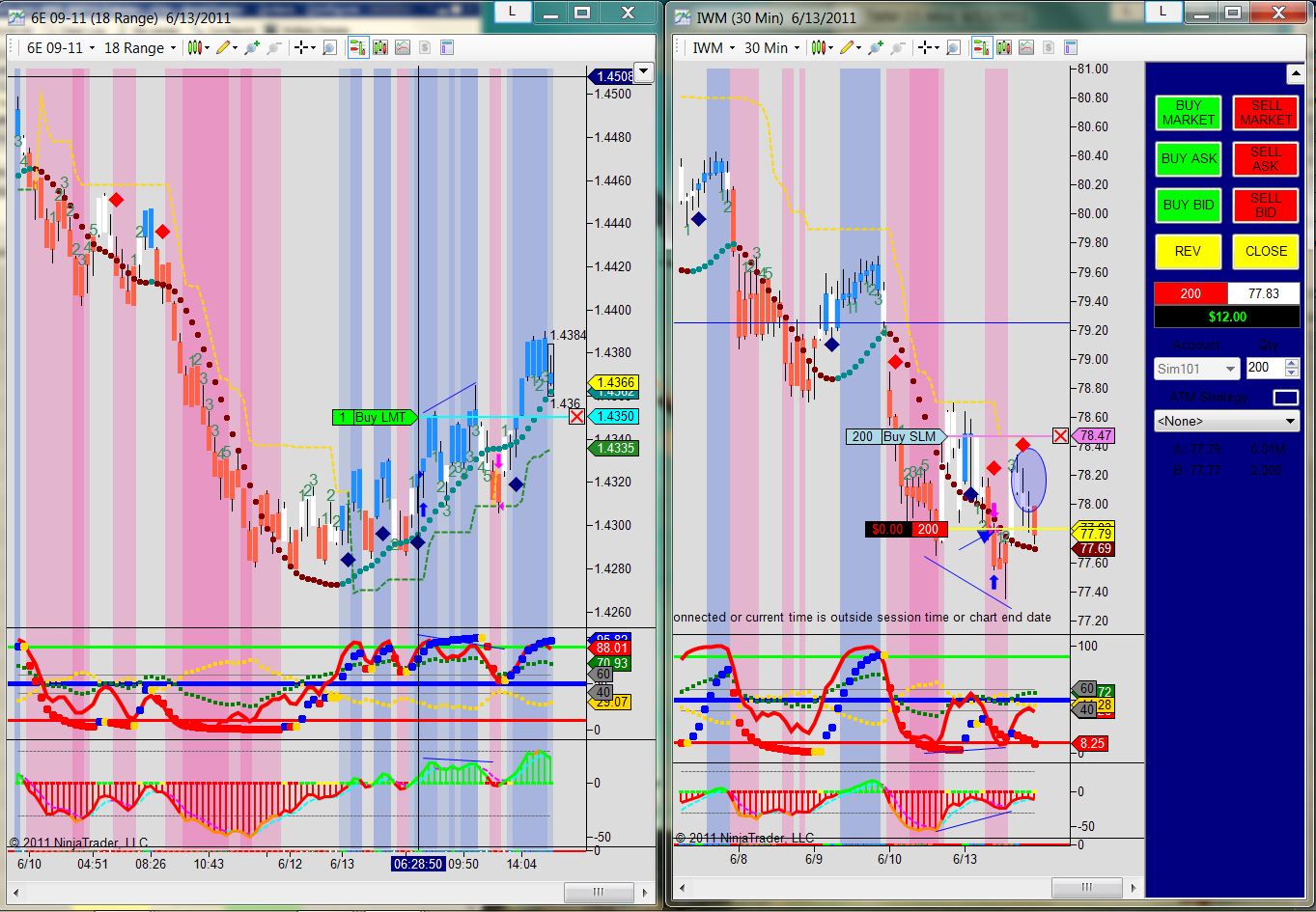The height and width of the screenshot is (912, 1316).
Task: Toggle the L link button on 6E title bar
Action: point(512,12)
